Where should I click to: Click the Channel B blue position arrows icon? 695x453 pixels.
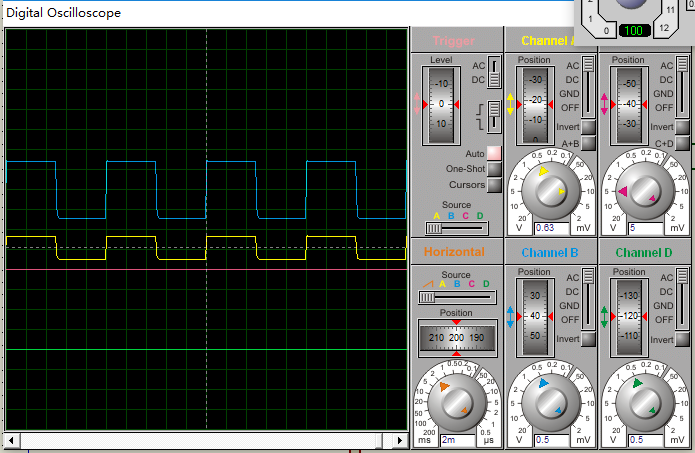(511, 316)
